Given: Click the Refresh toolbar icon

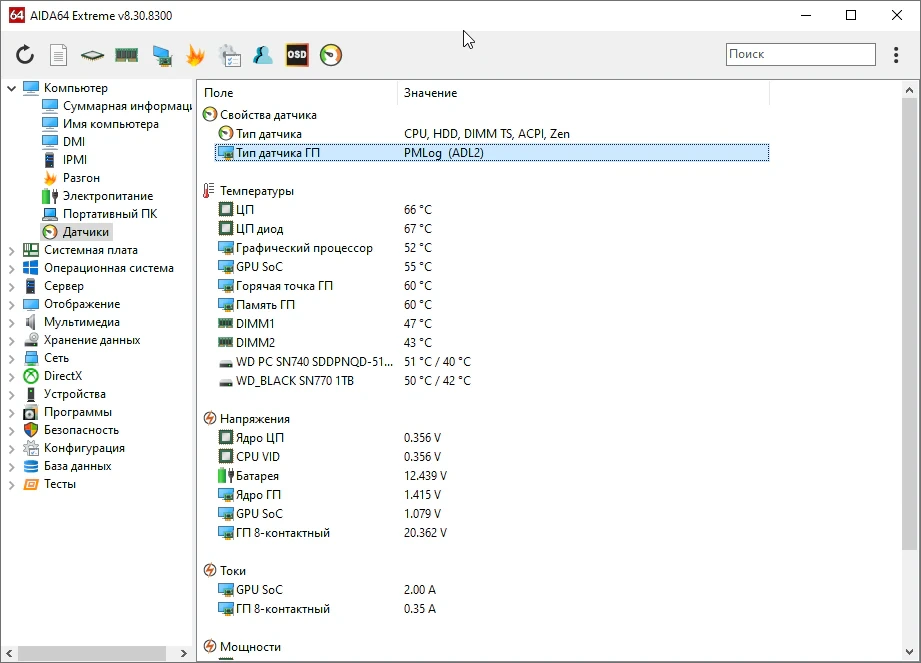Looking at the screenshot, I should 25,55.
